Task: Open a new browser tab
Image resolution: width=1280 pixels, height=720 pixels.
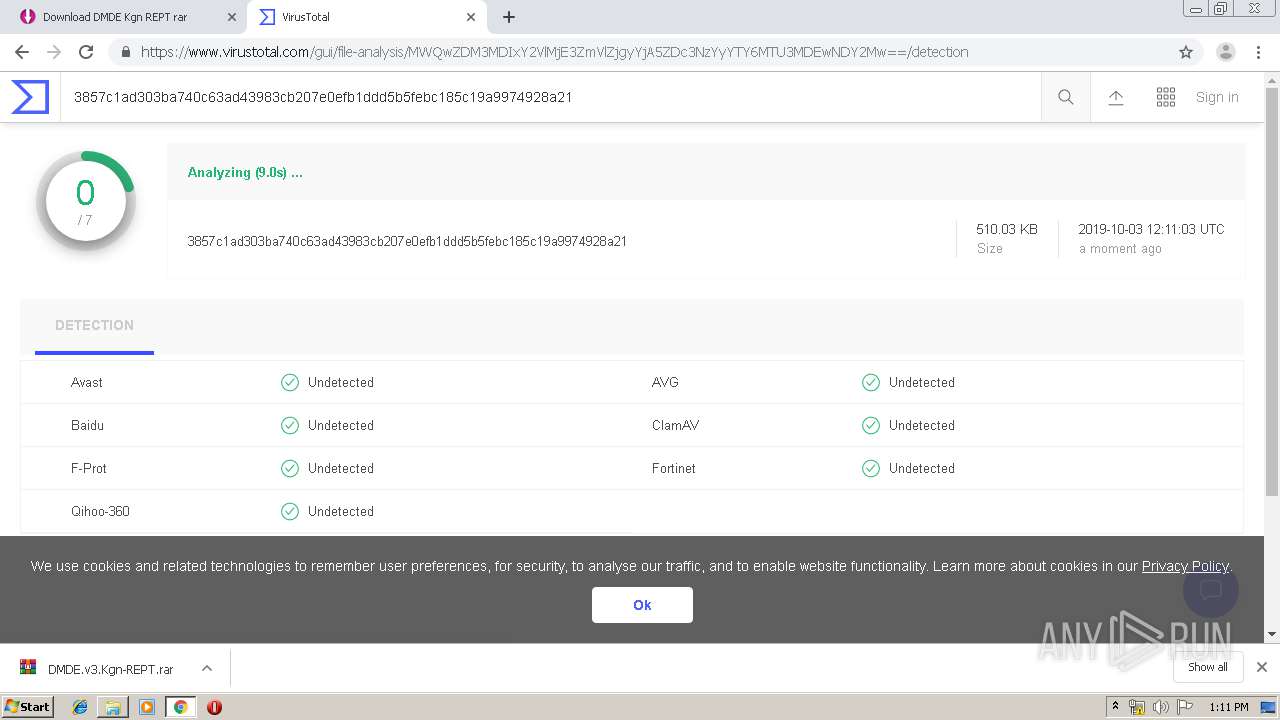Action: pyautogui.click(x=509, y=17)
